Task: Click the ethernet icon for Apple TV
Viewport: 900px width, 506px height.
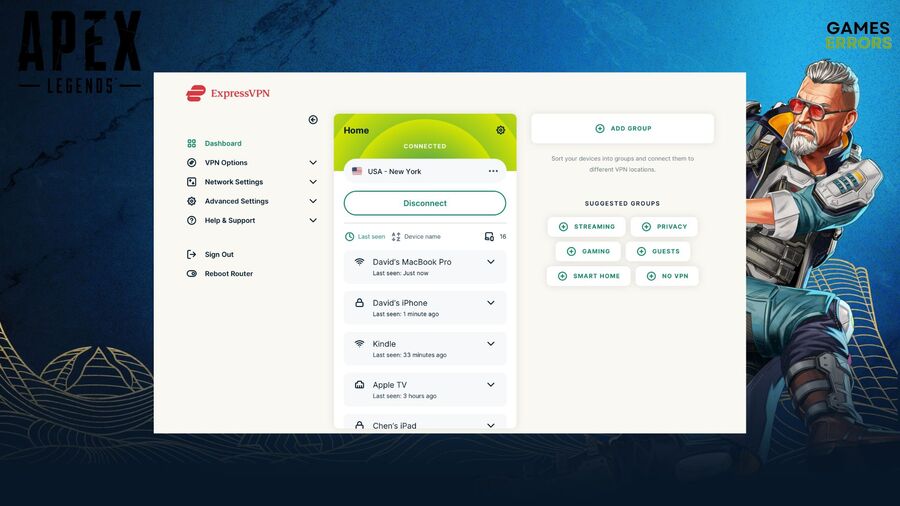Action: tap(359, 384)
